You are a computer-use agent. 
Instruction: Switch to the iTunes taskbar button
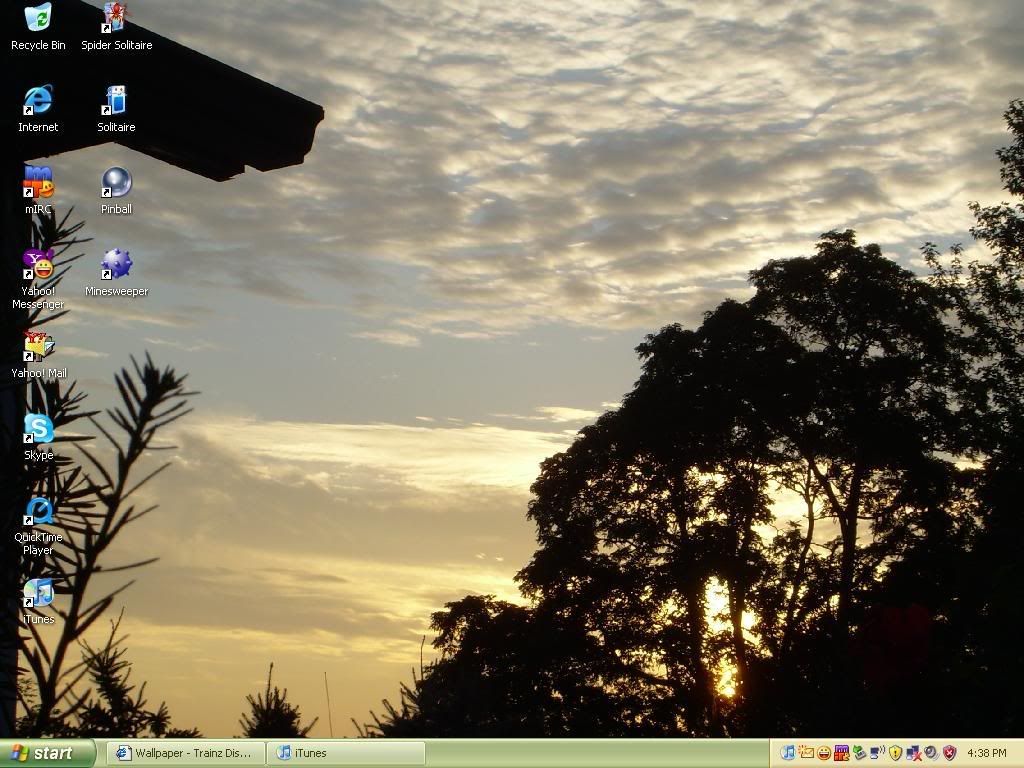point(346,753)
